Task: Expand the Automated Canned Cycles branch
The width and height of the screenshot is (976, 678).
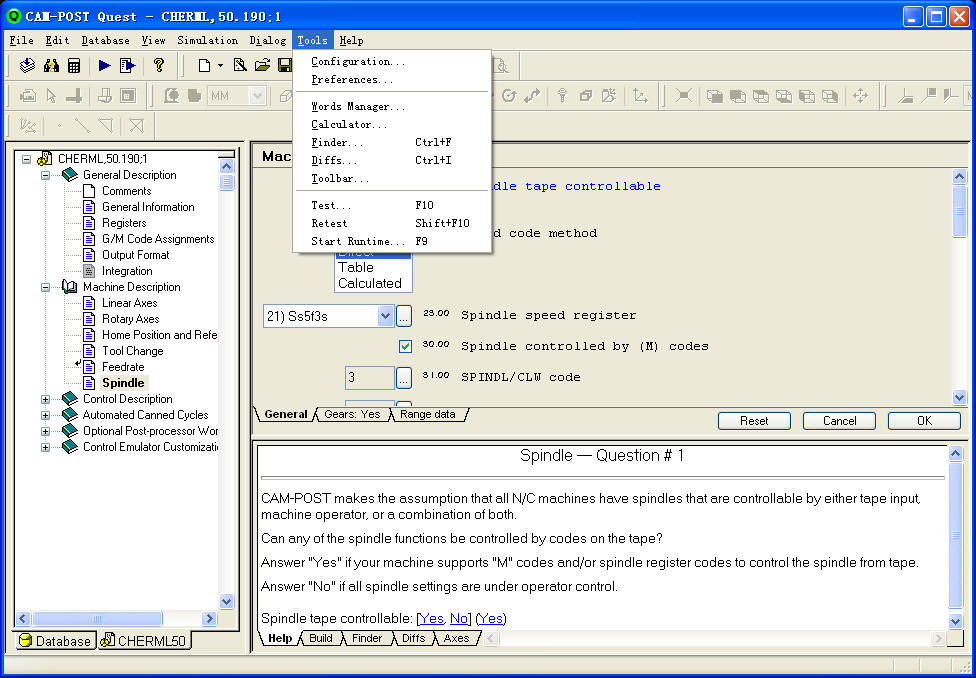Action: 45,415
